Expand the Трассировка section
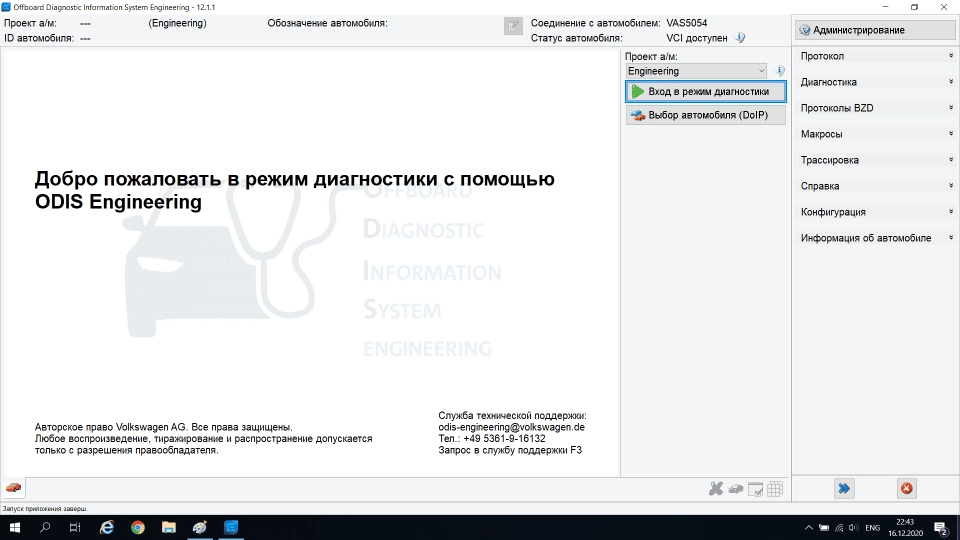 (x=876, y=160)
